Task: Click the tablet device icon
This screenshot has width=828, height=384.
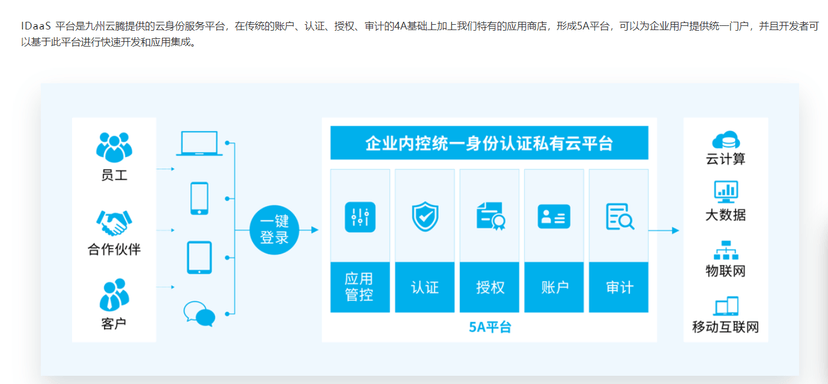Action: 199,257
